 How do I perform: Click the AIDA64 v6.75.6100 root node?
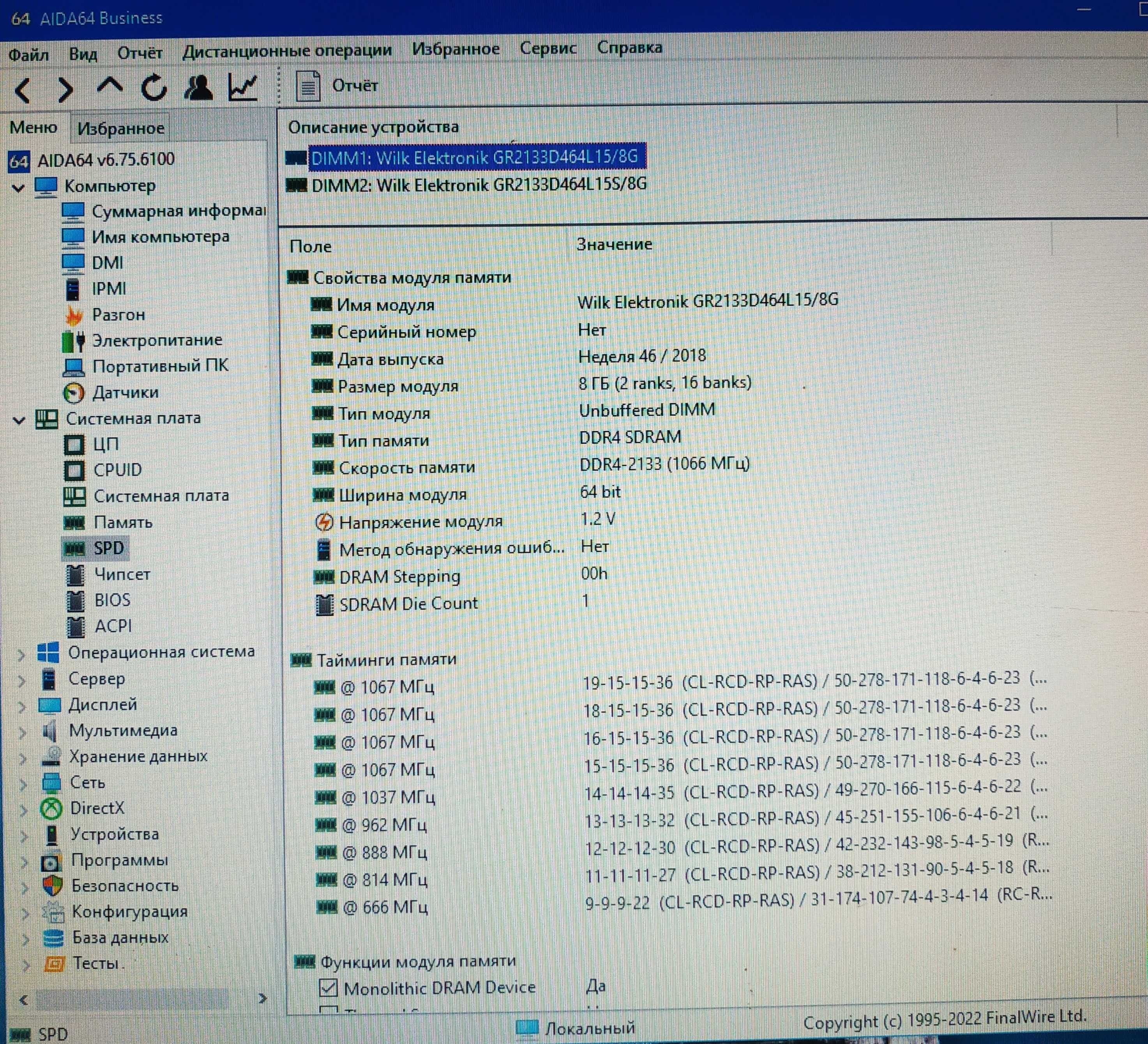[92, 161]
